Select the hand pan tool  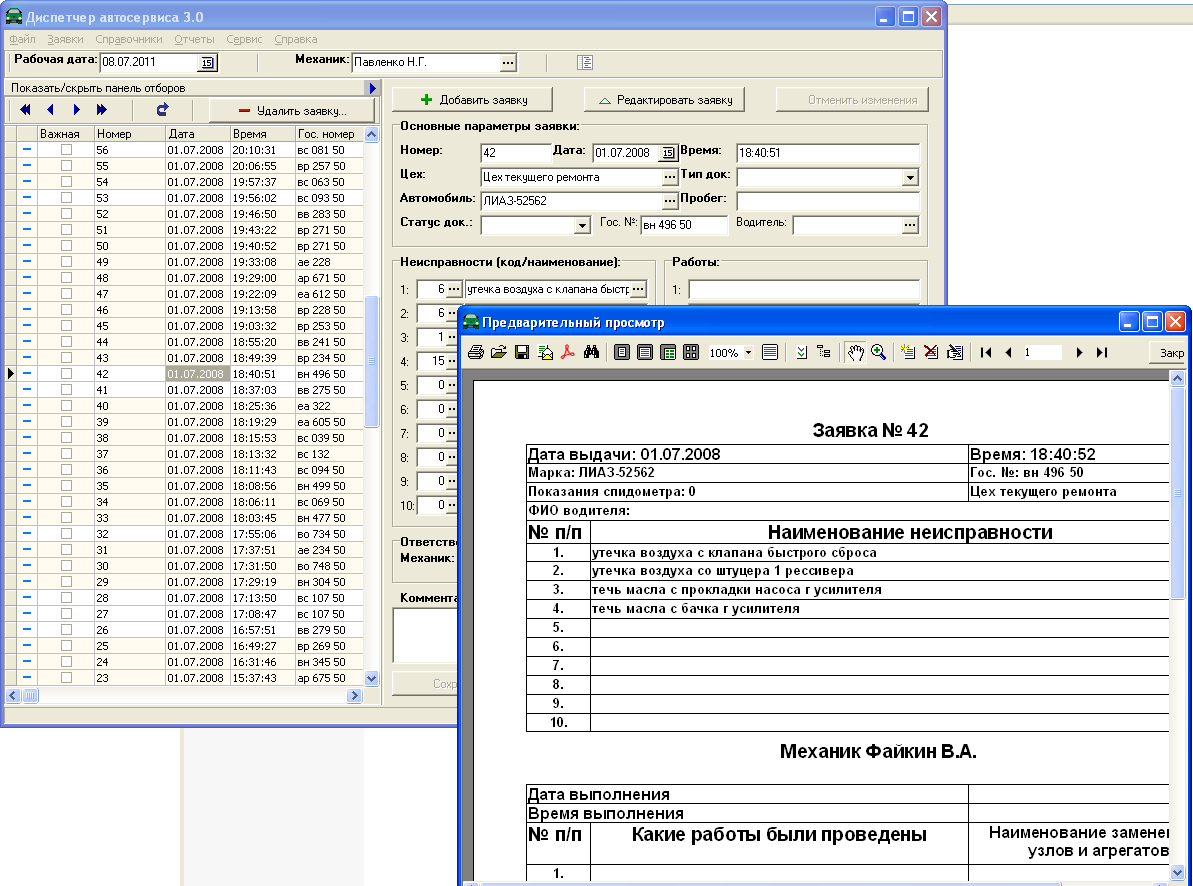pyautogui.click(x=855, y=353)
